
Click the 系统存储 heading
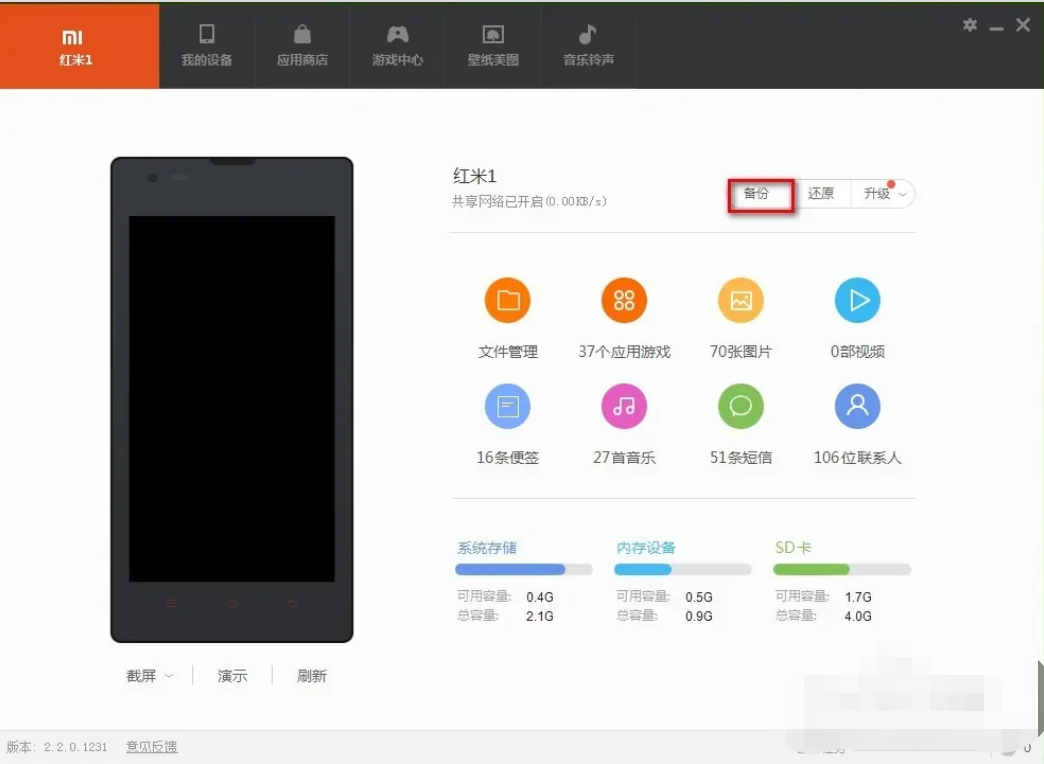(x=487, y=548)
